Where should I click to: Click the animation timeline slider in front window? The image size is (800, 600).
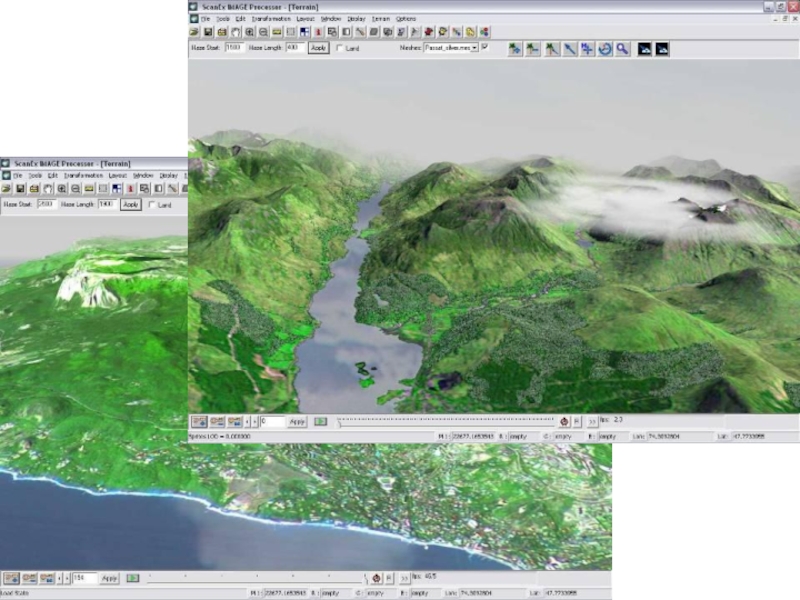click(x=445, y=421)
